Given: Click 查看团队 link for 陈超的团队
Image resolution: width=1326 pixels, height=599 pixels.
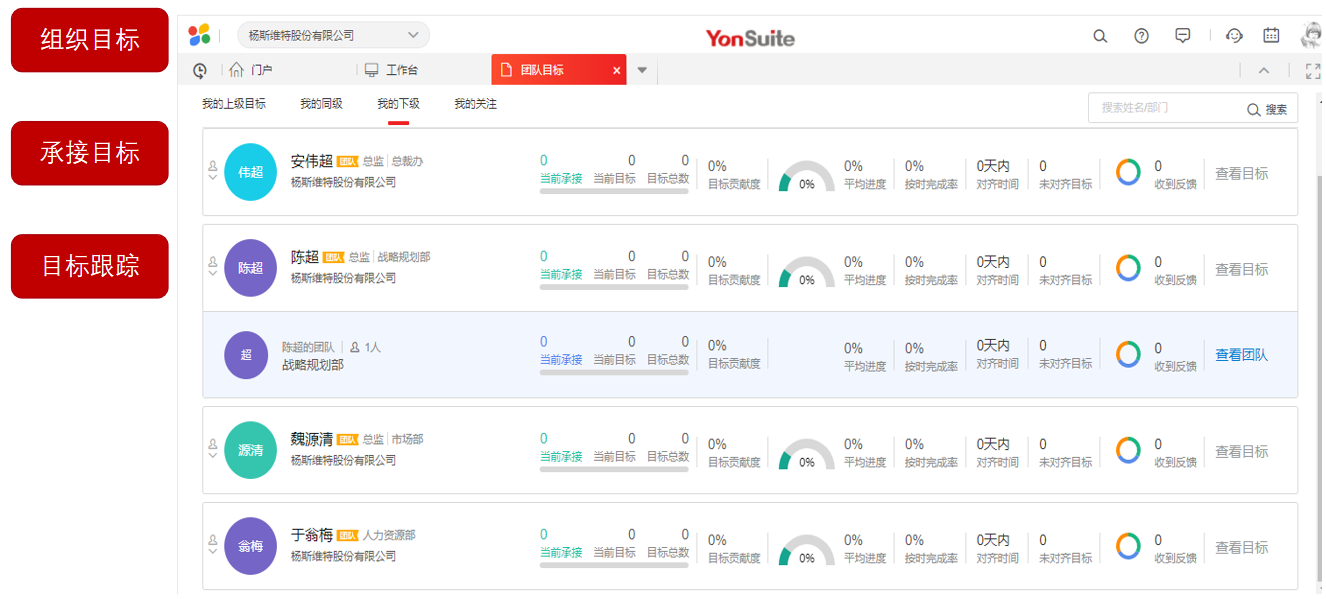Looking at the screenshot, I should (1241, 355).
